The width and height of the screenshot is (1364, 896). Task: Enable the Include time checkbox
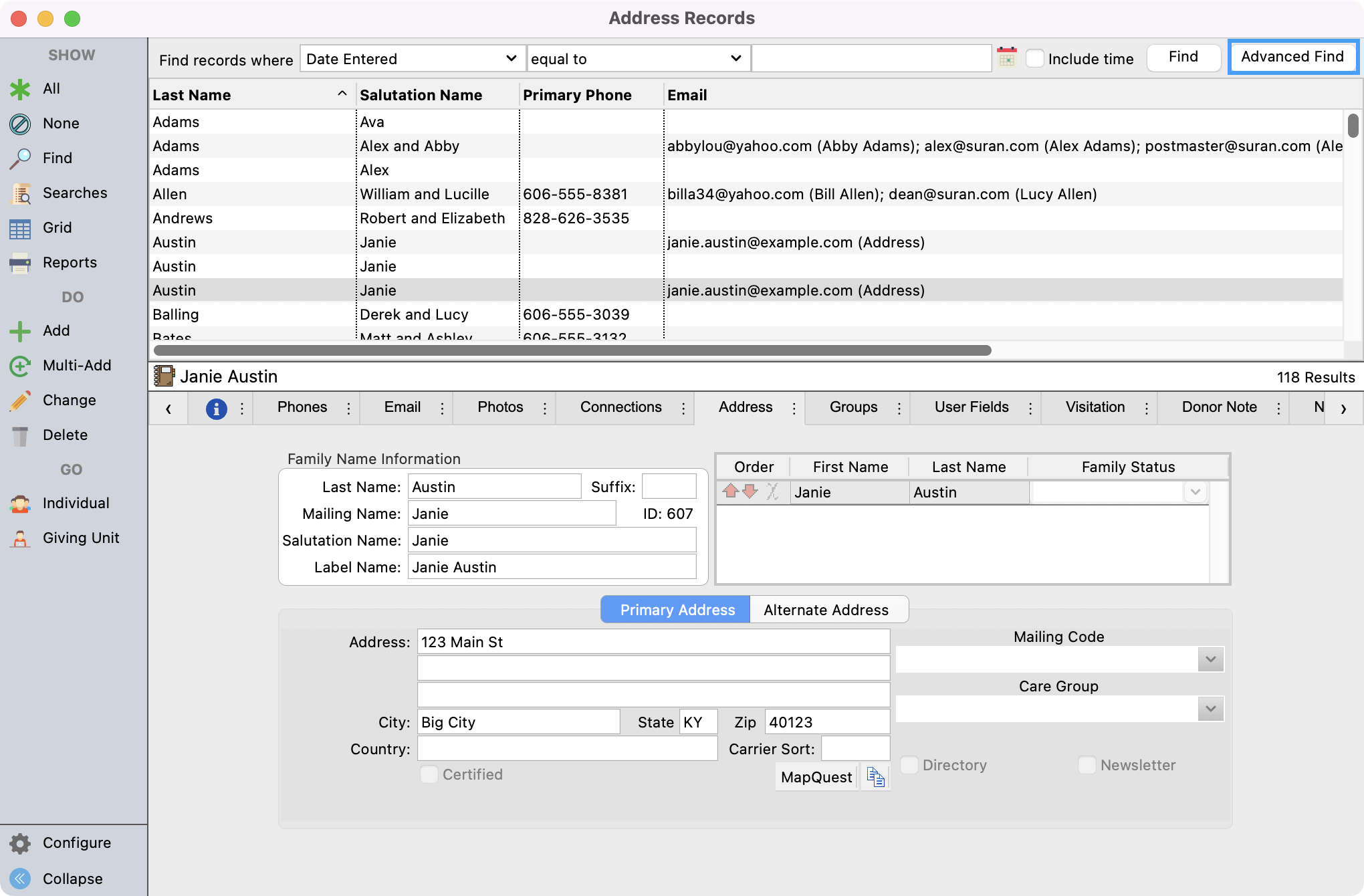click(x=1035, y=59)
